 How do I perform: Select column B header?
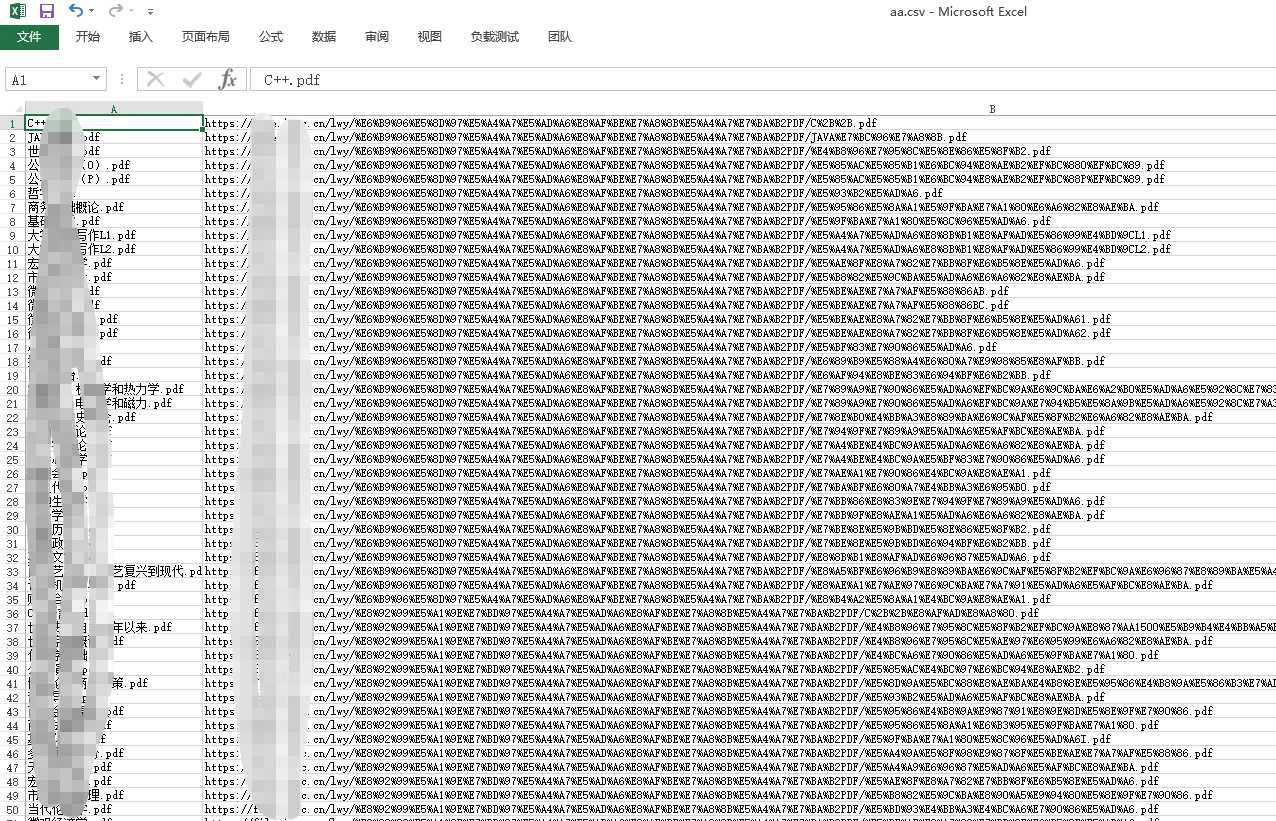point(991,109)
